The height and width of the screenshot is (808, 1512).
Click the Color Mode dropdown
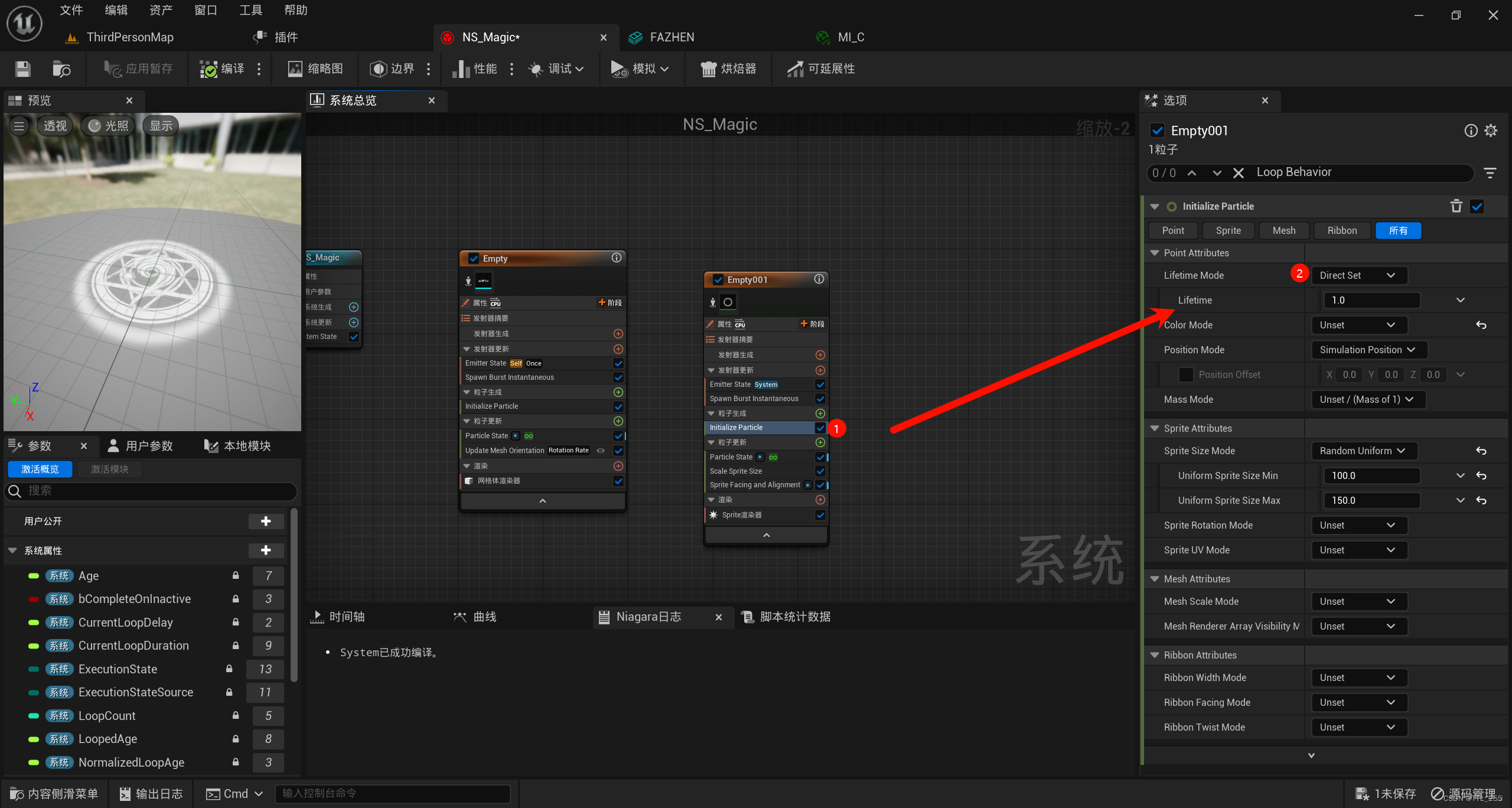[1355, 324]
